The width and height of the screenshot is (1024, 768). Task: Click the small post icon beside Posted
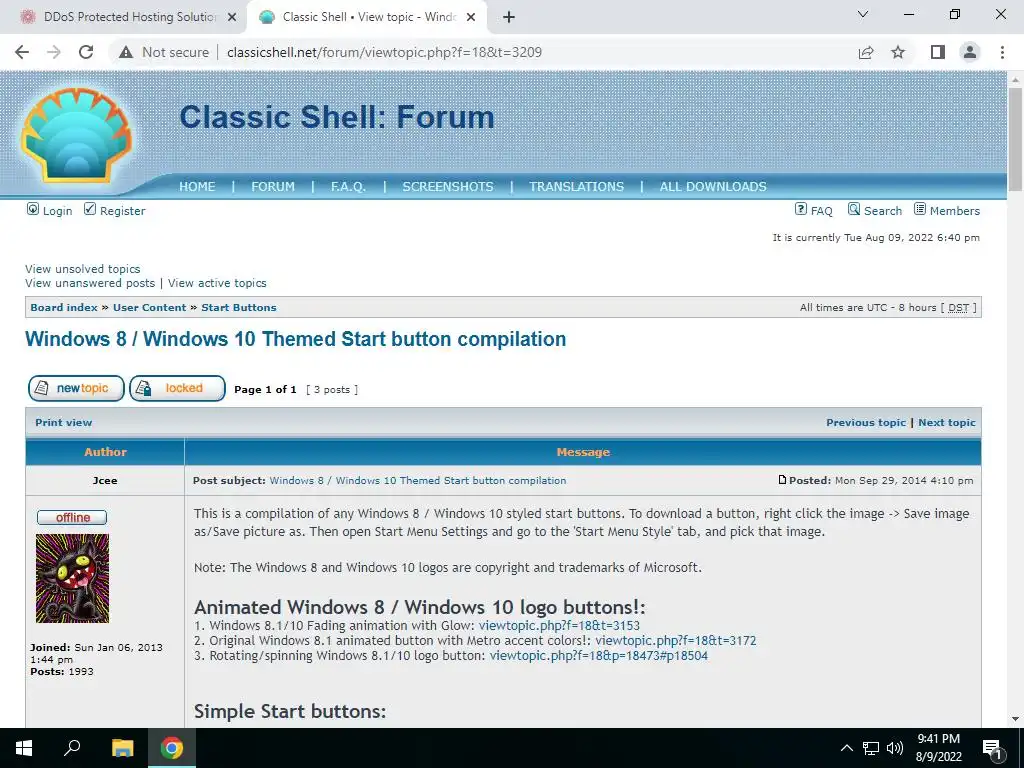782,480
